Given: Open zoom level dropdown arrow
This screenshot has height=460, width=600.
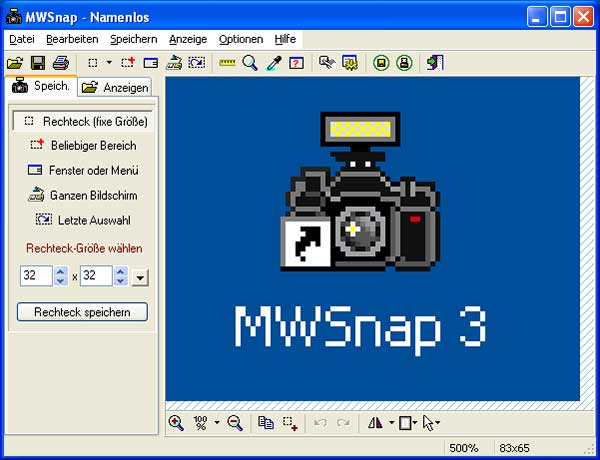Looking at the screenshot, I should click(217, 422).
